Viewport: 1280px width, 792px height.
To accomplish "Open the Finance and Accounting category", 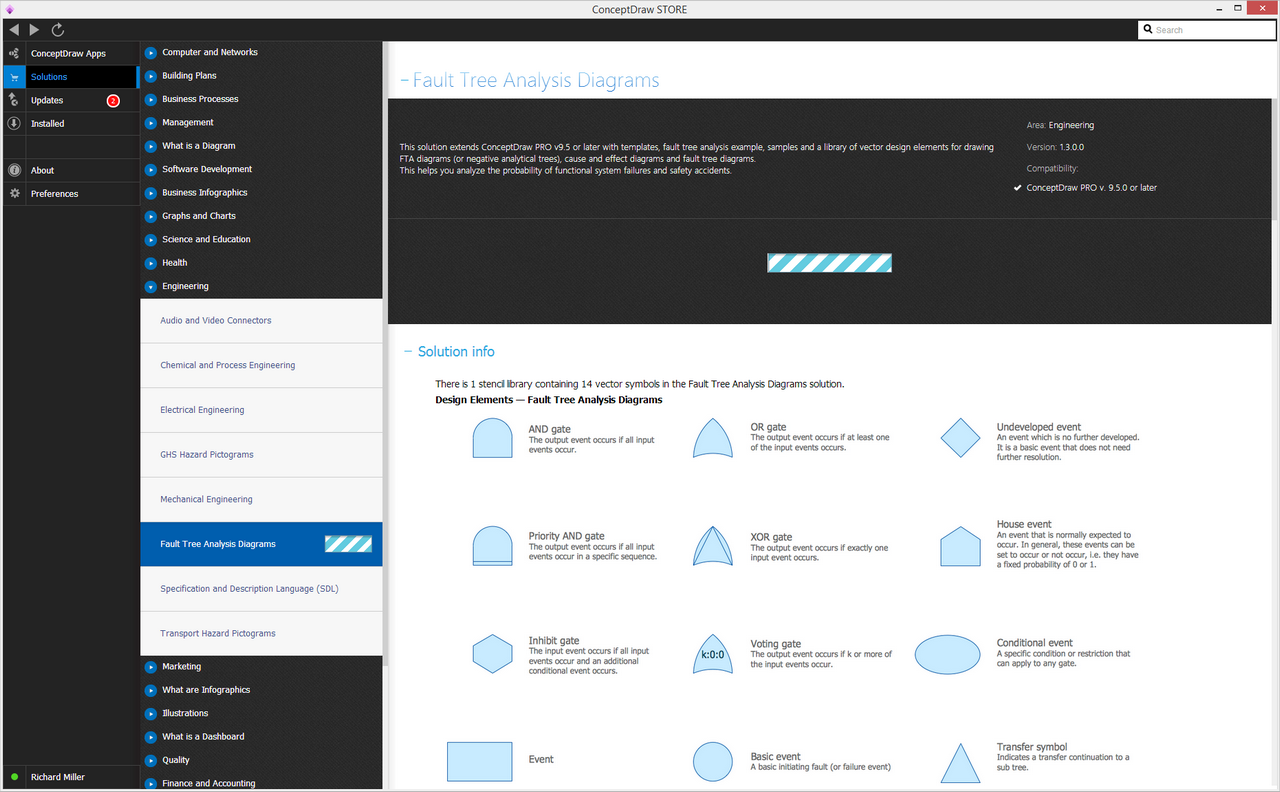I will (209, 783).
